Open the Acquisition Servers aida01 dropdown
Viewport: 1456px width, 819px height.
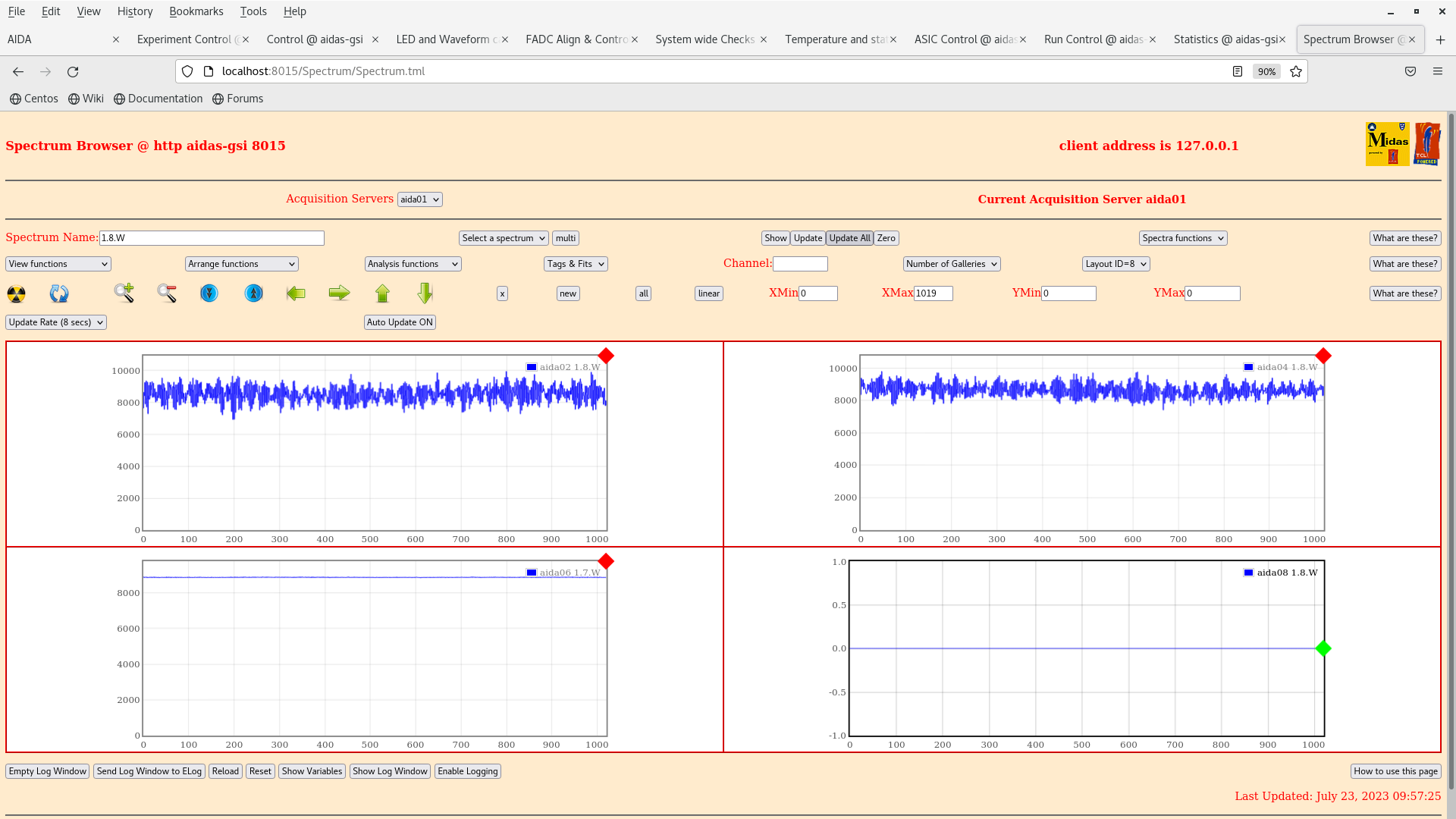(x=419, y=199)
